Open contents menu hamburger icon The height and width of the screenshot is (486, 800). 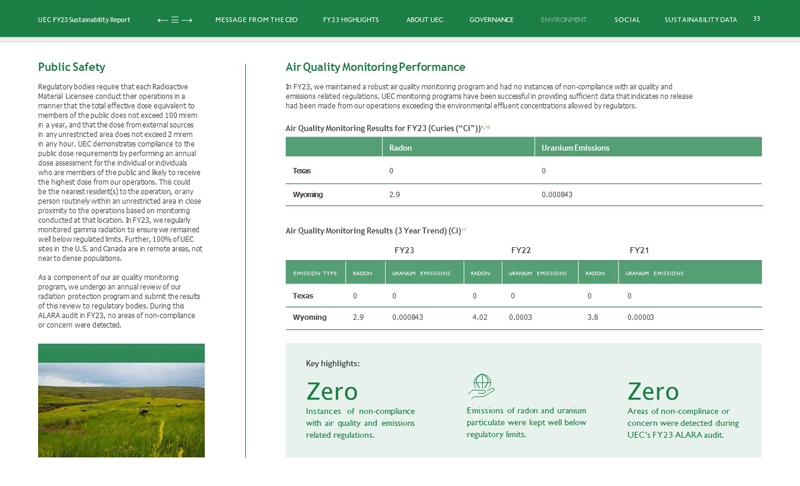(x=175, y=20)
